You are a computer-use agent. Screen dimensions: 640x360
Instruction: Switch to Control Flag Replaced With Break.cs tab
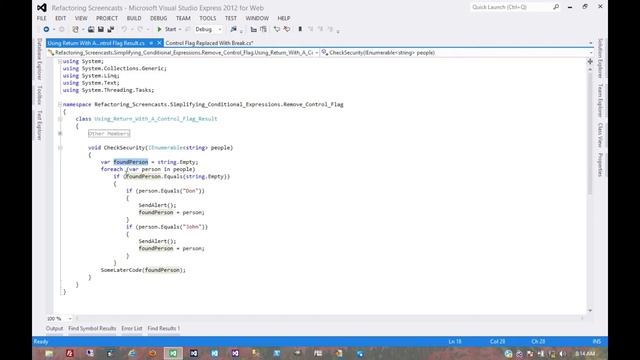(209, 43)
